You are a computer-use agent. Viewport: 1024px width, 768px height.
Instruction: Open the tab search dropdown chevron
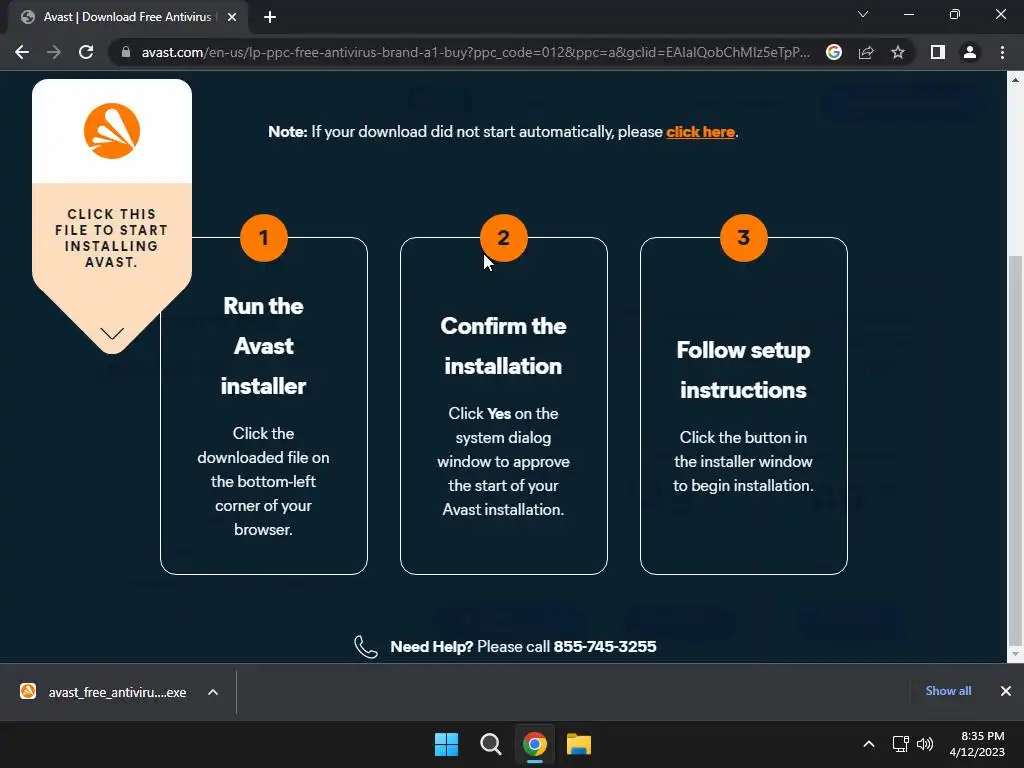[863, 14]
